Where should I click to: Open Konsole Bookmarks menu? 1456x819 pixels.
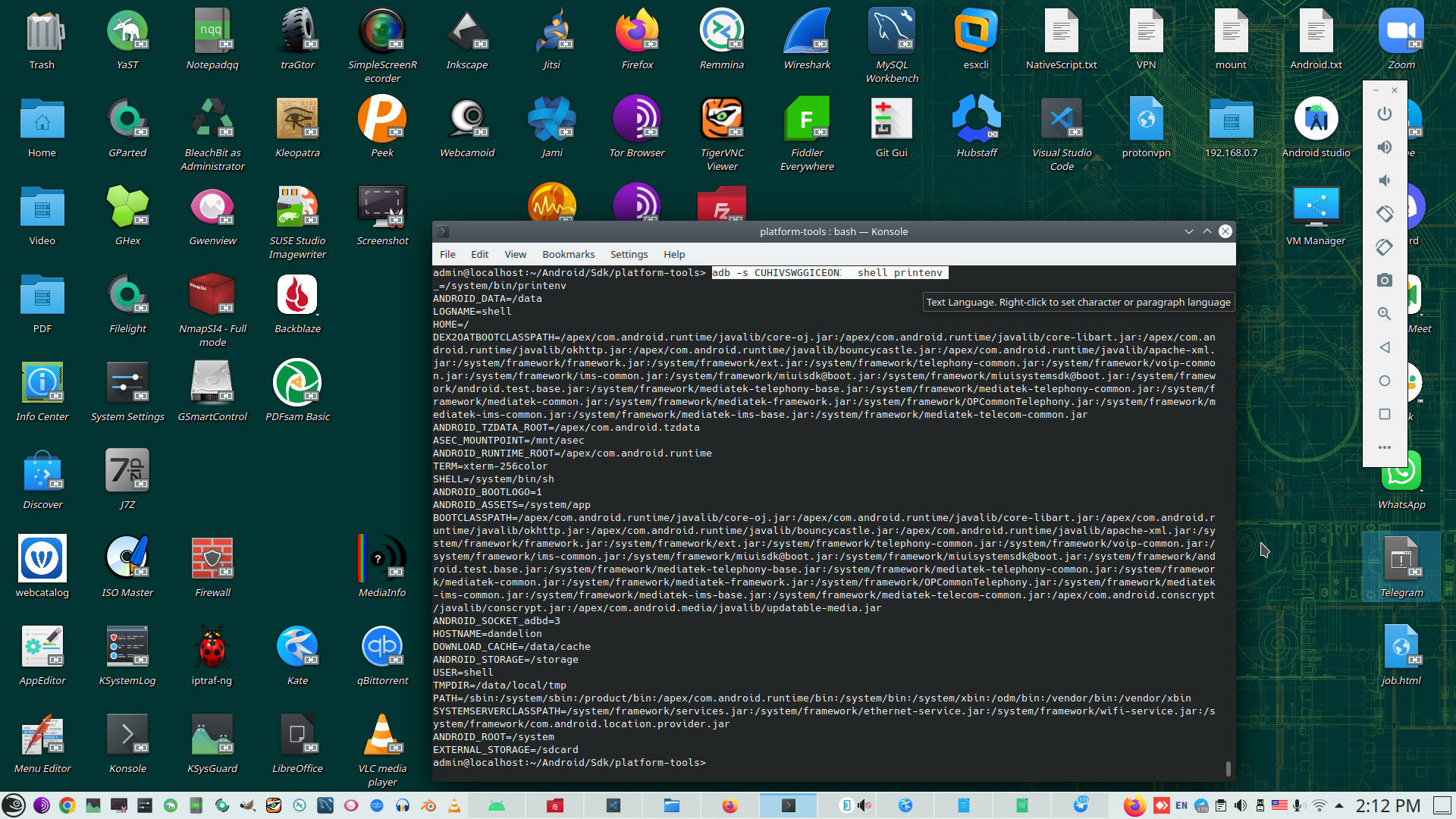point(568,254)
